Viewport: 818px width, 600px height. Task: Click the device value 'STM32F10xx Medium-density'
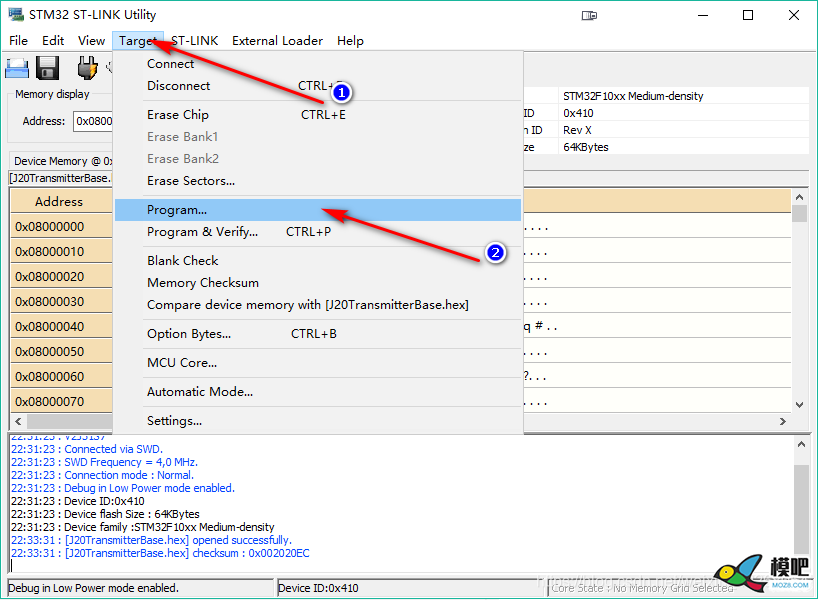[x=633, y=96]
